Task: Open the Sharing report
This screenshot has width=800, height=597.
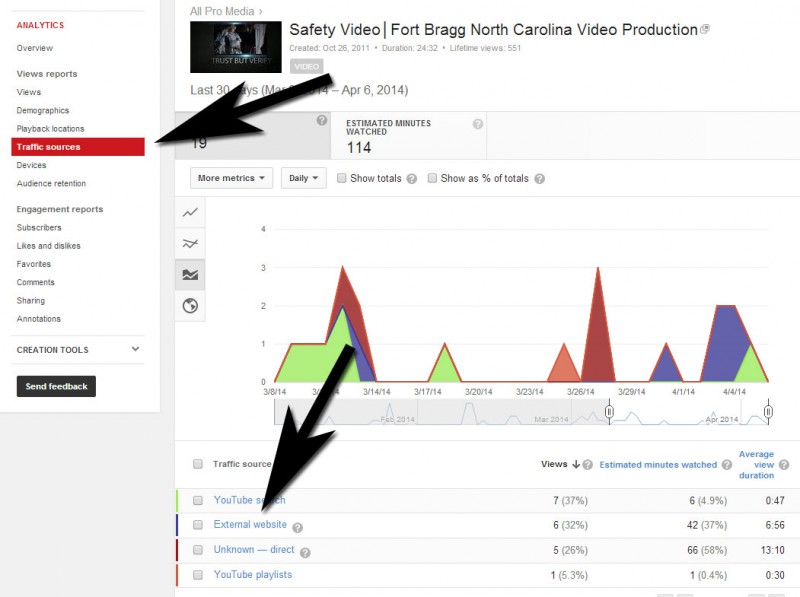Action: [31, 301]
